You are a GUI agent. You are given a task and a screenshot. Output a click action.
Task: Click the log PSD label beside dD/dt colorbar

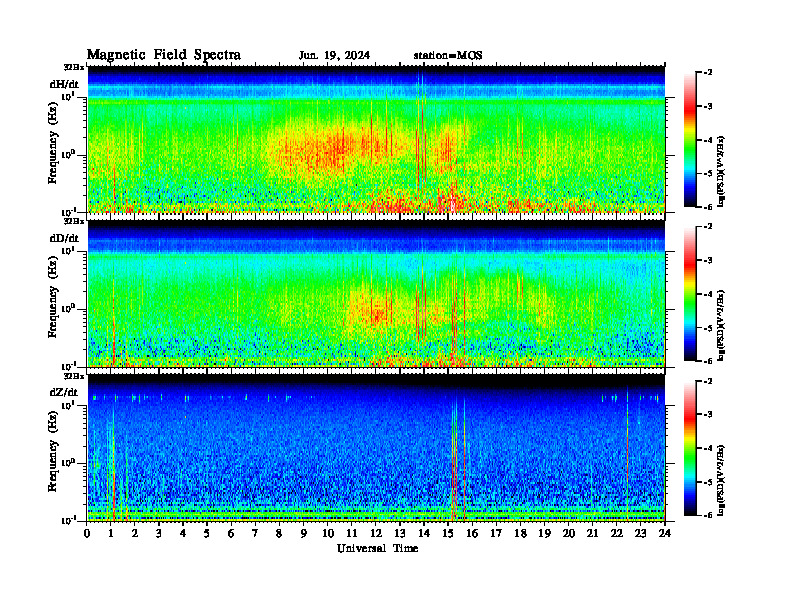coord(721,325)
